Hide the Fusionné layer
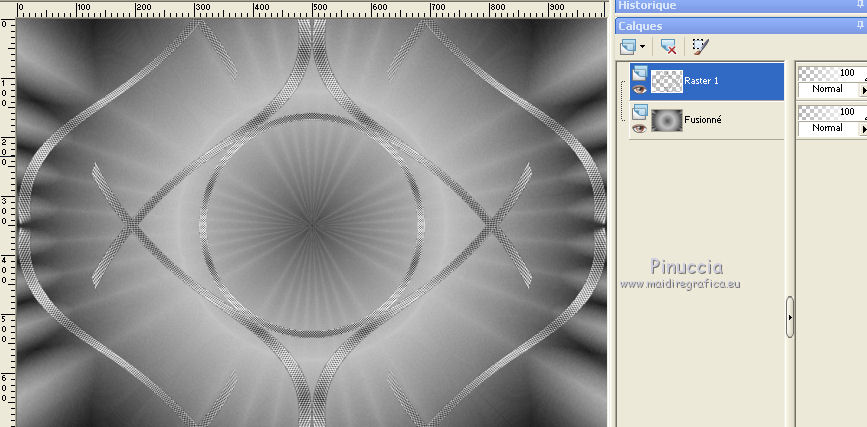 coord(640,128)
